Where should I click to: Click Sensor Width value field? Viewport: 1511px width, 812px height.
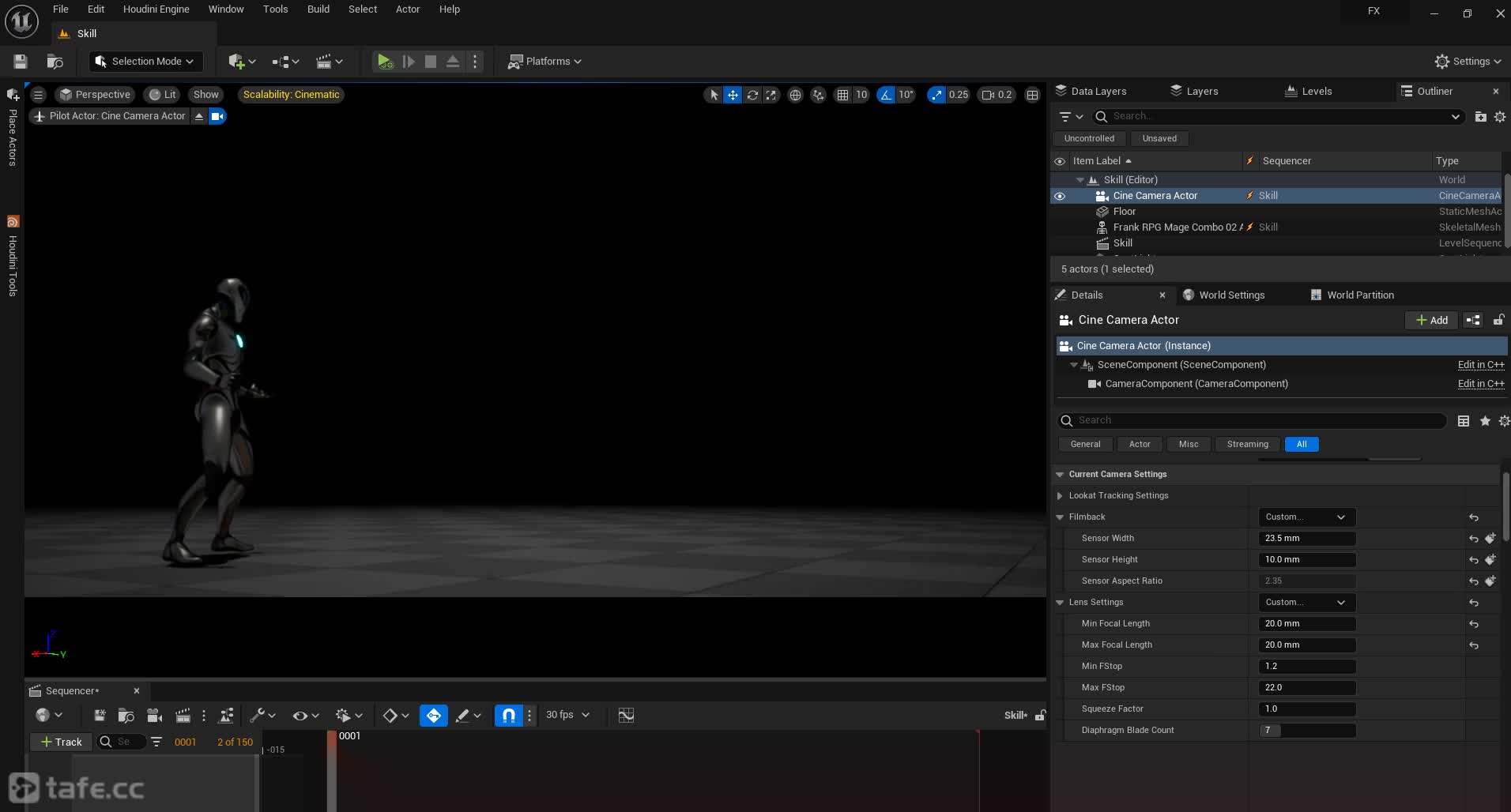pyautogui.click(x=1306, y=539)
